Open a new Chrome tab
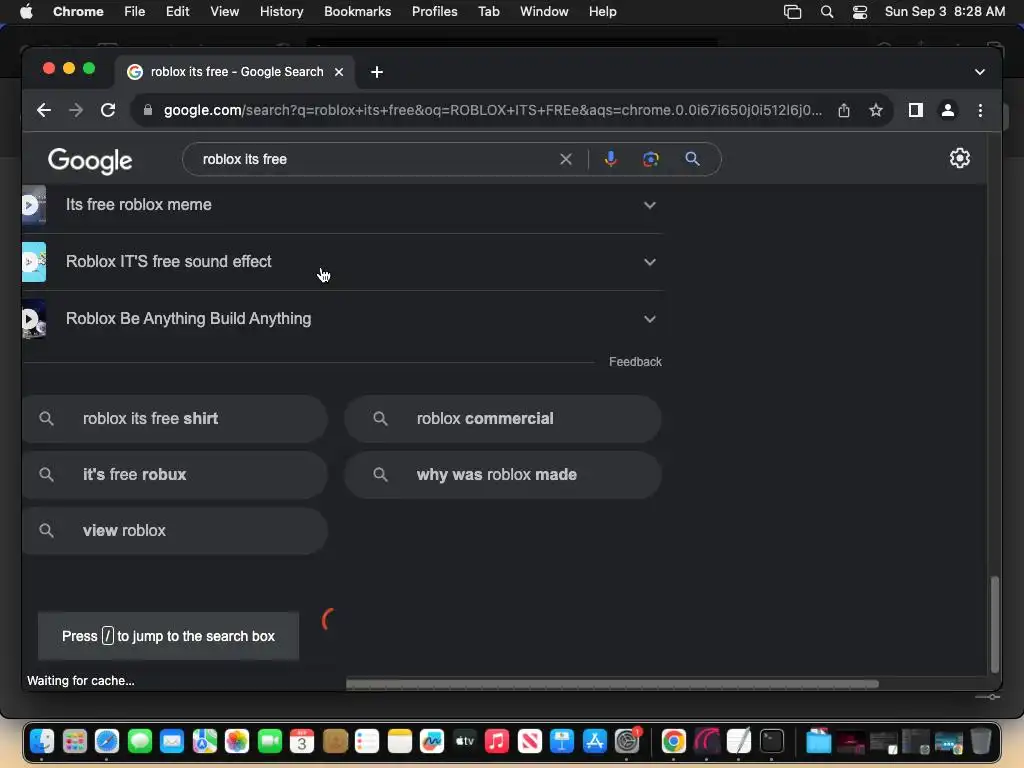 click(377, 72)
